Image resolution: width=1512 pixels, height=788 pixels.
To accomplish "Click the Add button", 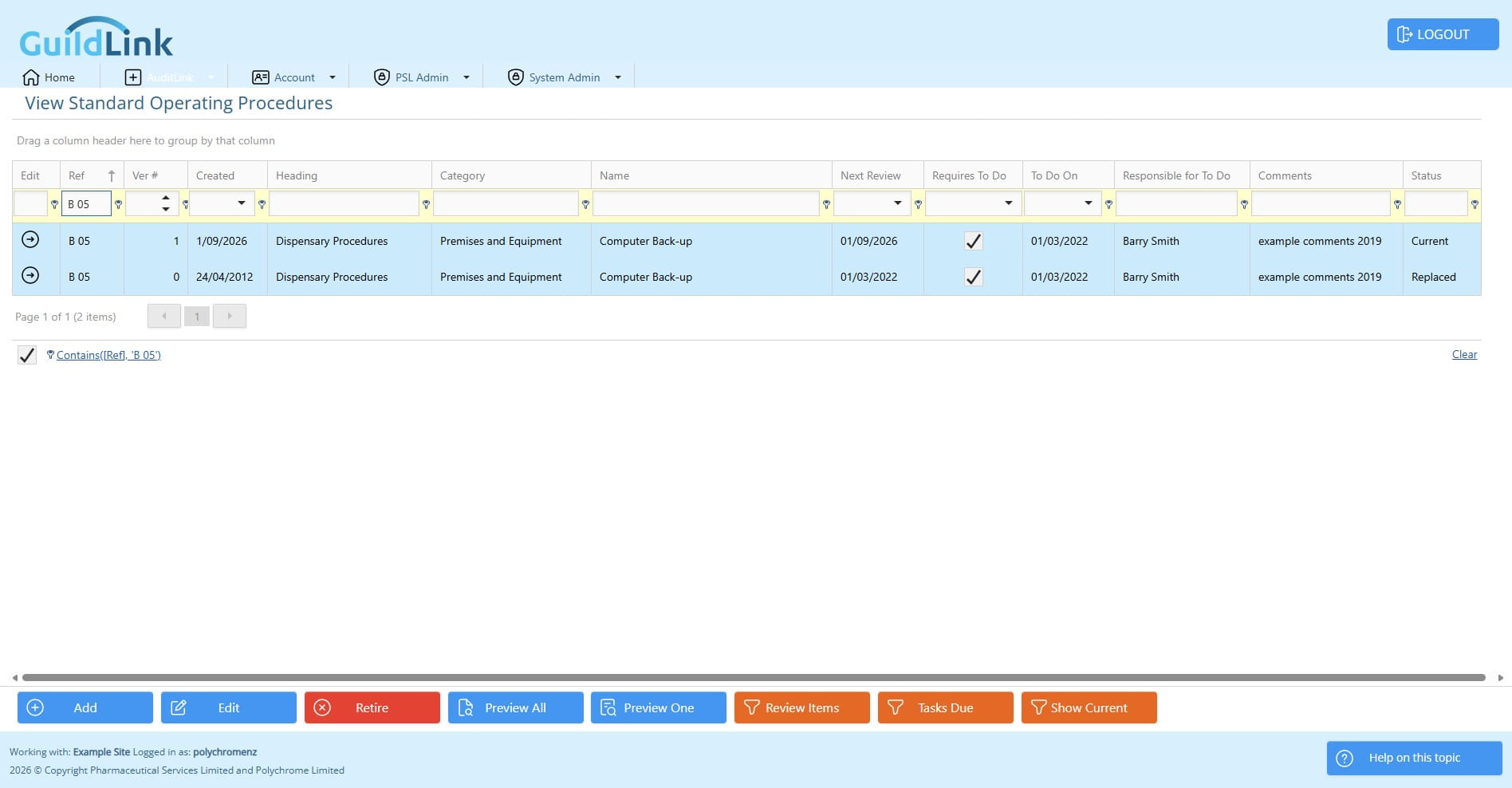I will [x=85, y=707].
